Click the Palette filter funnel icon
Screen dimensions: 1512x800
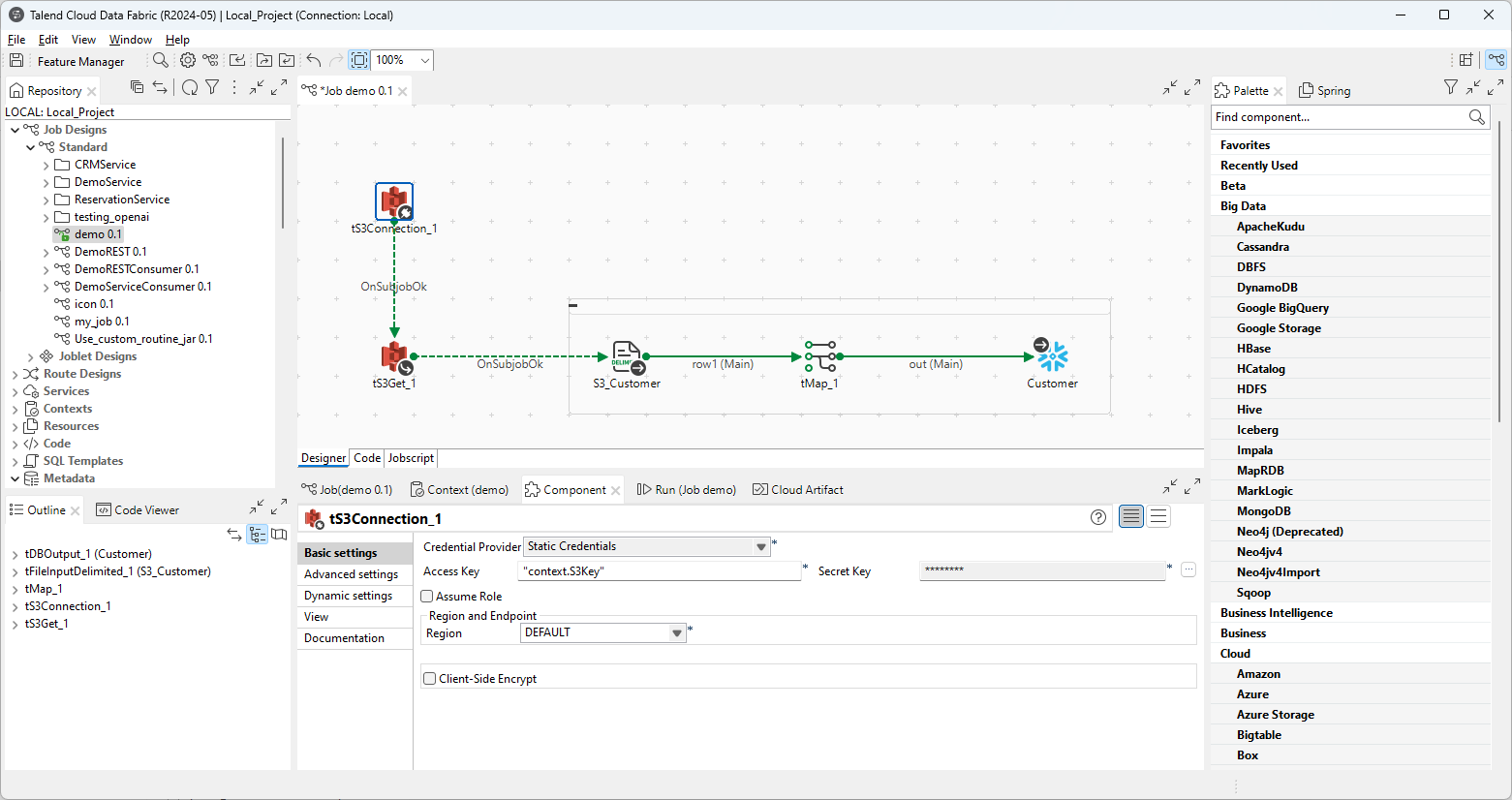coord(1450,87)
